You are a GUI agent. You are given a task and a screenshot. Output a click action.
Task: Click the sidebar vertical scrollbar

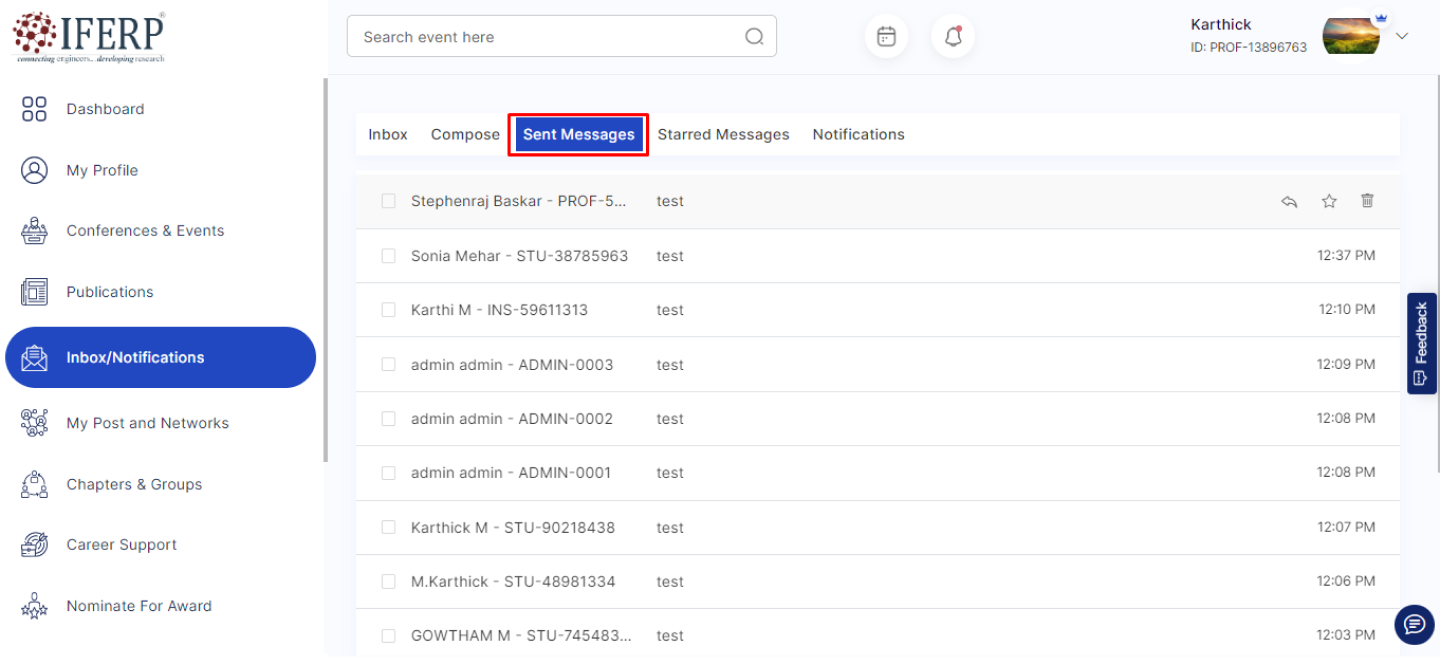(325, 270)
